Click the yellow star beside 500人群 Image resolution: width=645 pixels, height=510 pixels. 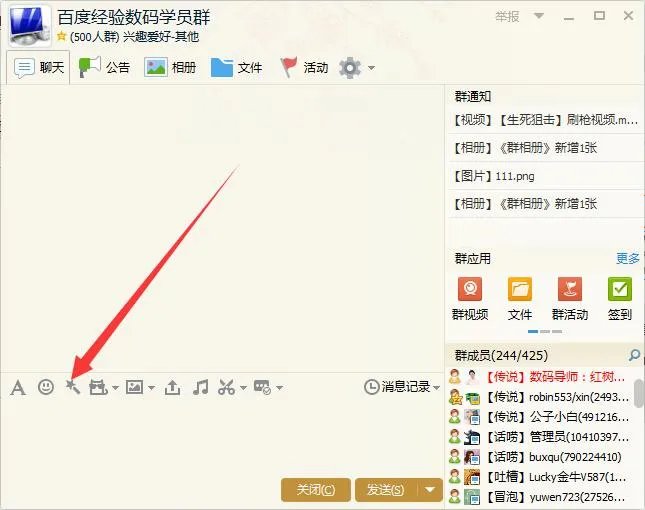click(x=62, y=37)
